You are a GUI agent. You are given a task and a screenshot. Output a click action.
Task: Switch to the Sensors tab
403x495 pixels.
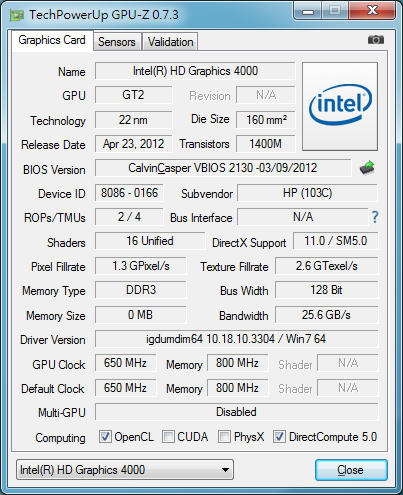click(x=117, y=42)
